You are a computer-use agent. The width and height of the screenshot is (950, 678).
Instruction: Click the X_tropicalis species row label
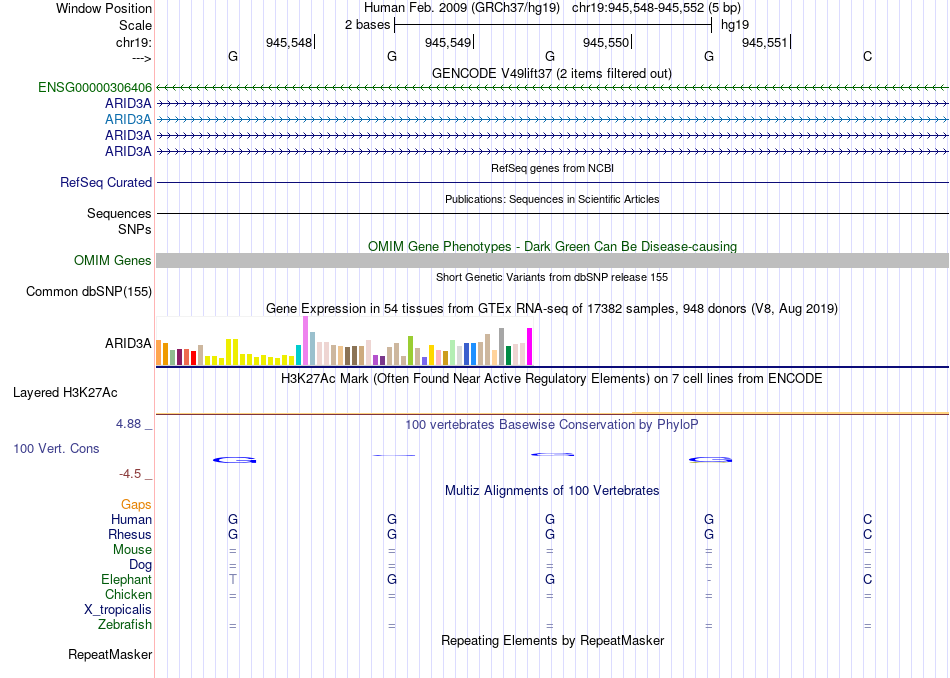(118, 610)
